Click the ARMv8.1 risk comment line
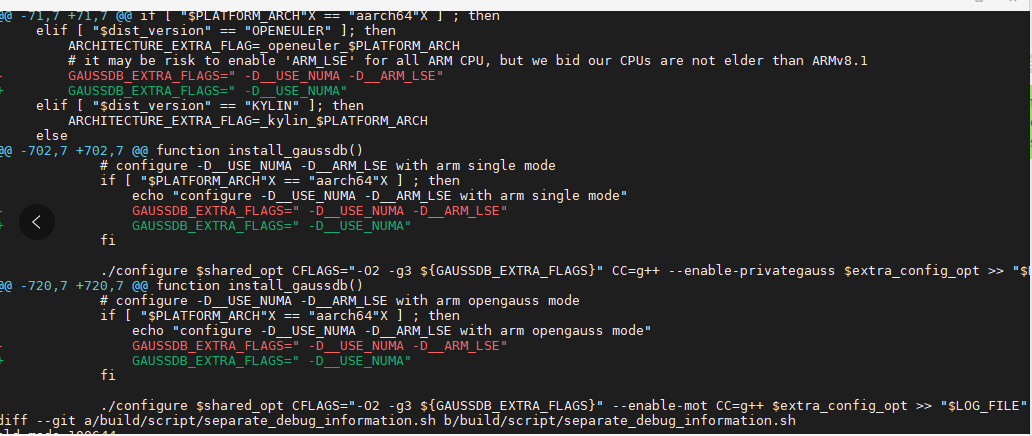The width and height of the screenshot is (1032, 436). 467,61
